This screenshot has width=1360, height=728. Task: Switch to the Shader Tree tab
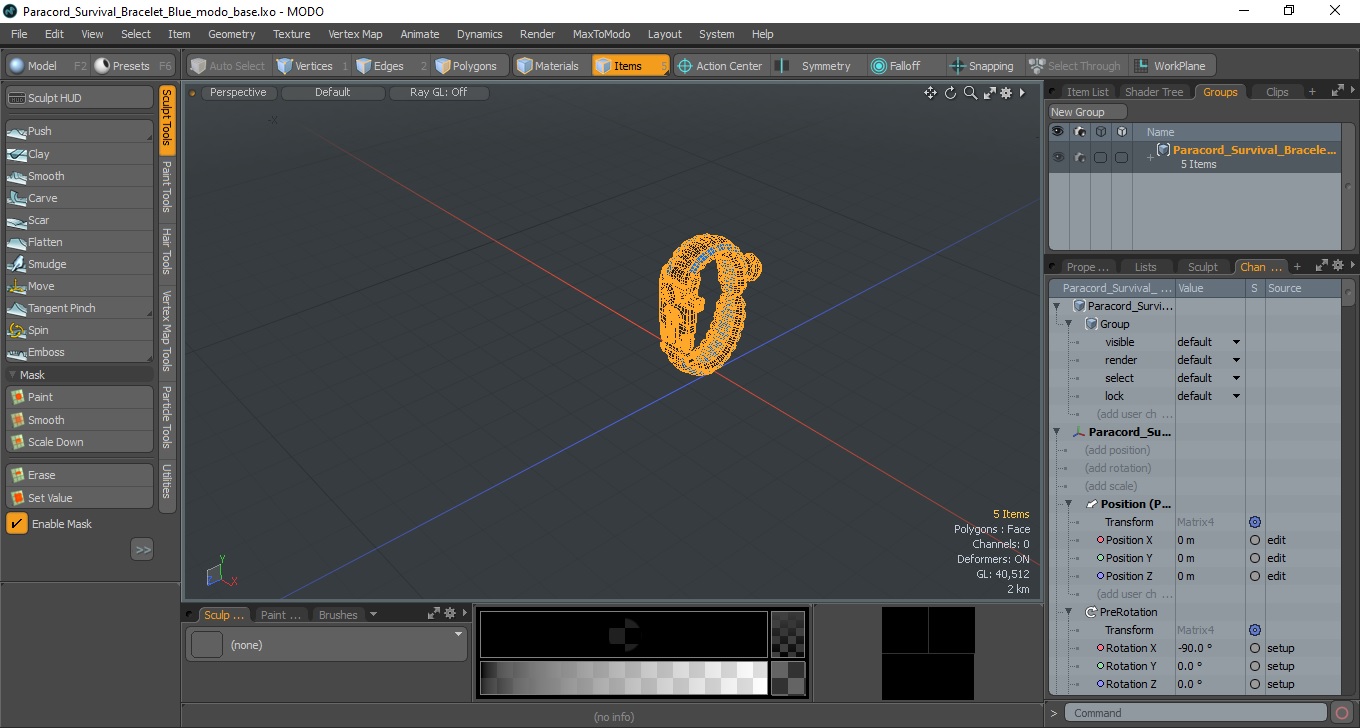[x=1154, y=92]
